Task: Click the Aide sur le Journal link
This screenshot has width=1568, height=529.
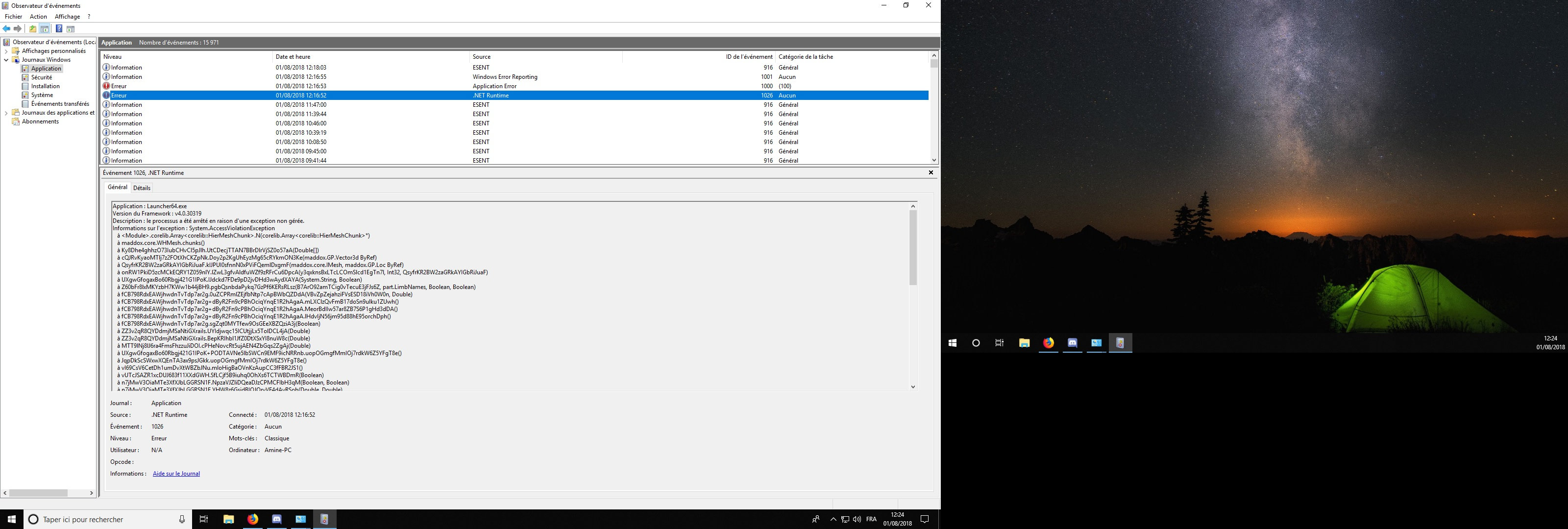Action: [x=176, y=474]
